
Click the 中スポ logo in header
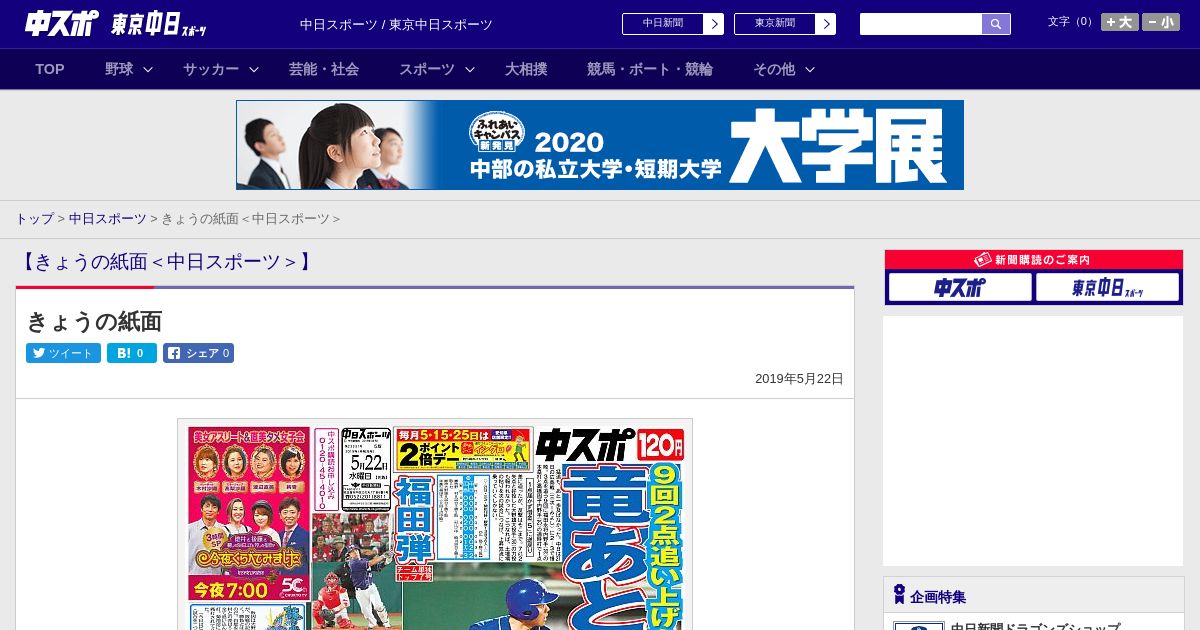pos(62,23)
